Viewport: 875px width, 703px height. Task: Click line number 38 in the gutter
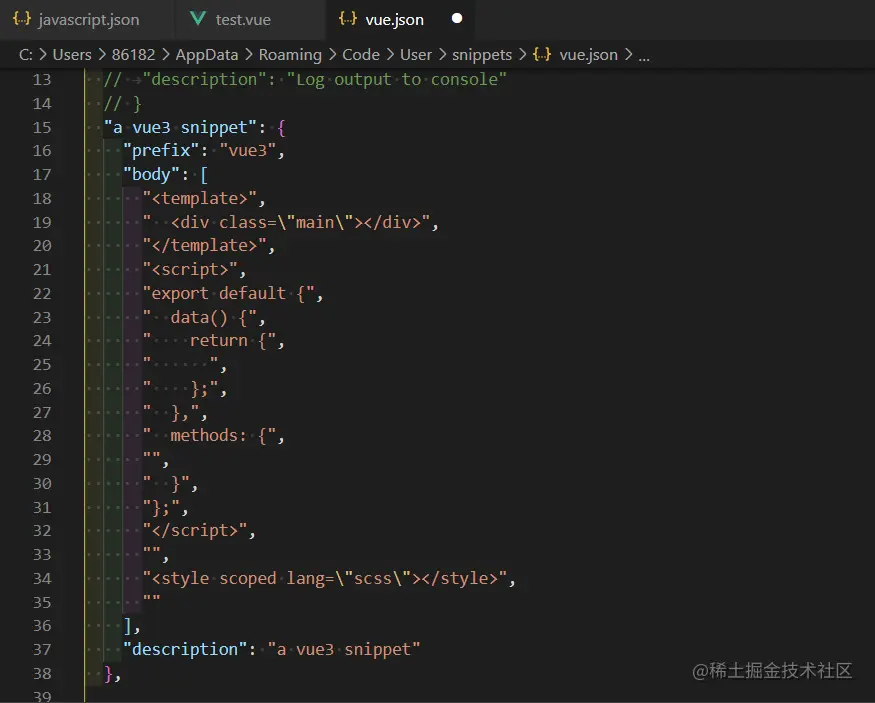(42, 673)
